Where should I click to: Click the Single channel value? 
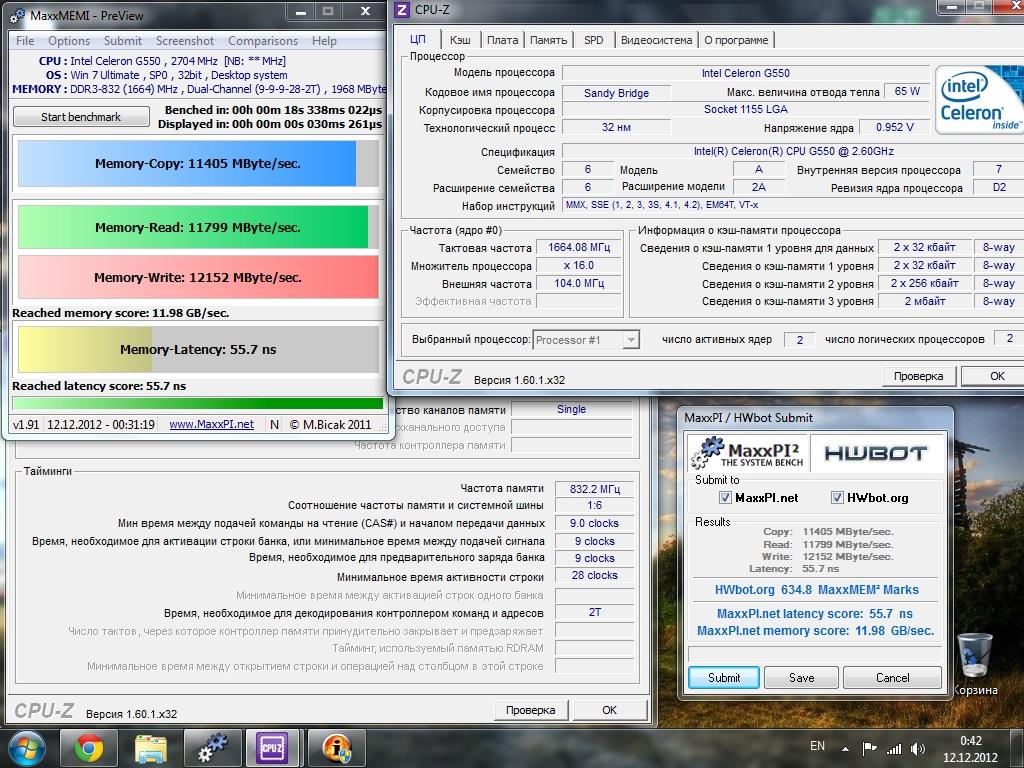point(571,409)
